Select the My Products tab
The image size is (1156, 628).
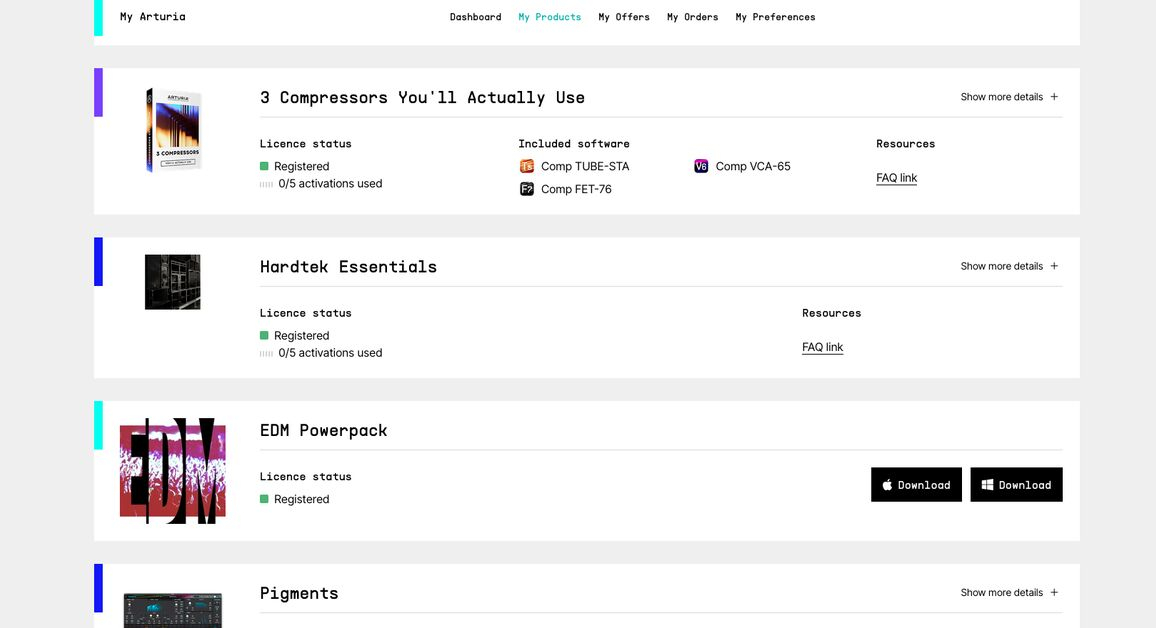click(549, 17)
